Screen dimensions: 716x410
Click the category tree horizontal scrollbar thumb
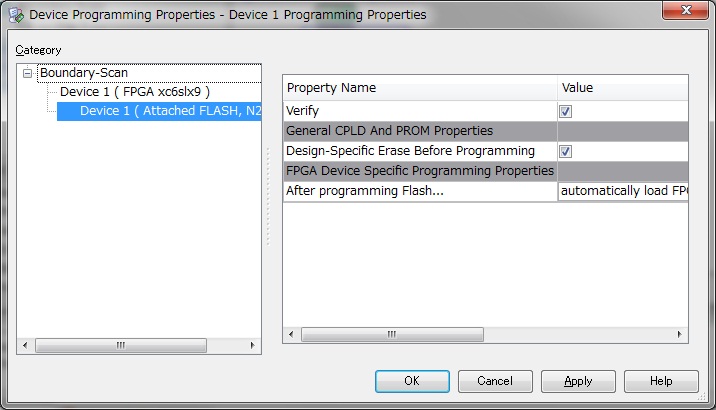(121, 345)
